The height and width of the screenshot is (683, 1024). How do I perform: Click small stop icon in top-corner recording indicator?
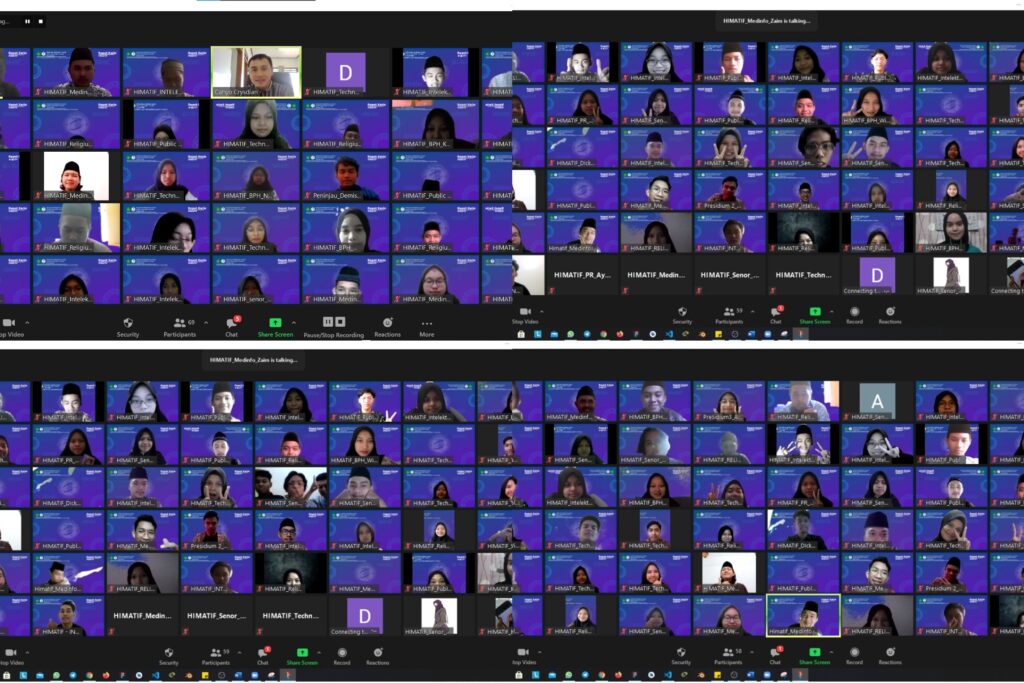click(39, 20)
